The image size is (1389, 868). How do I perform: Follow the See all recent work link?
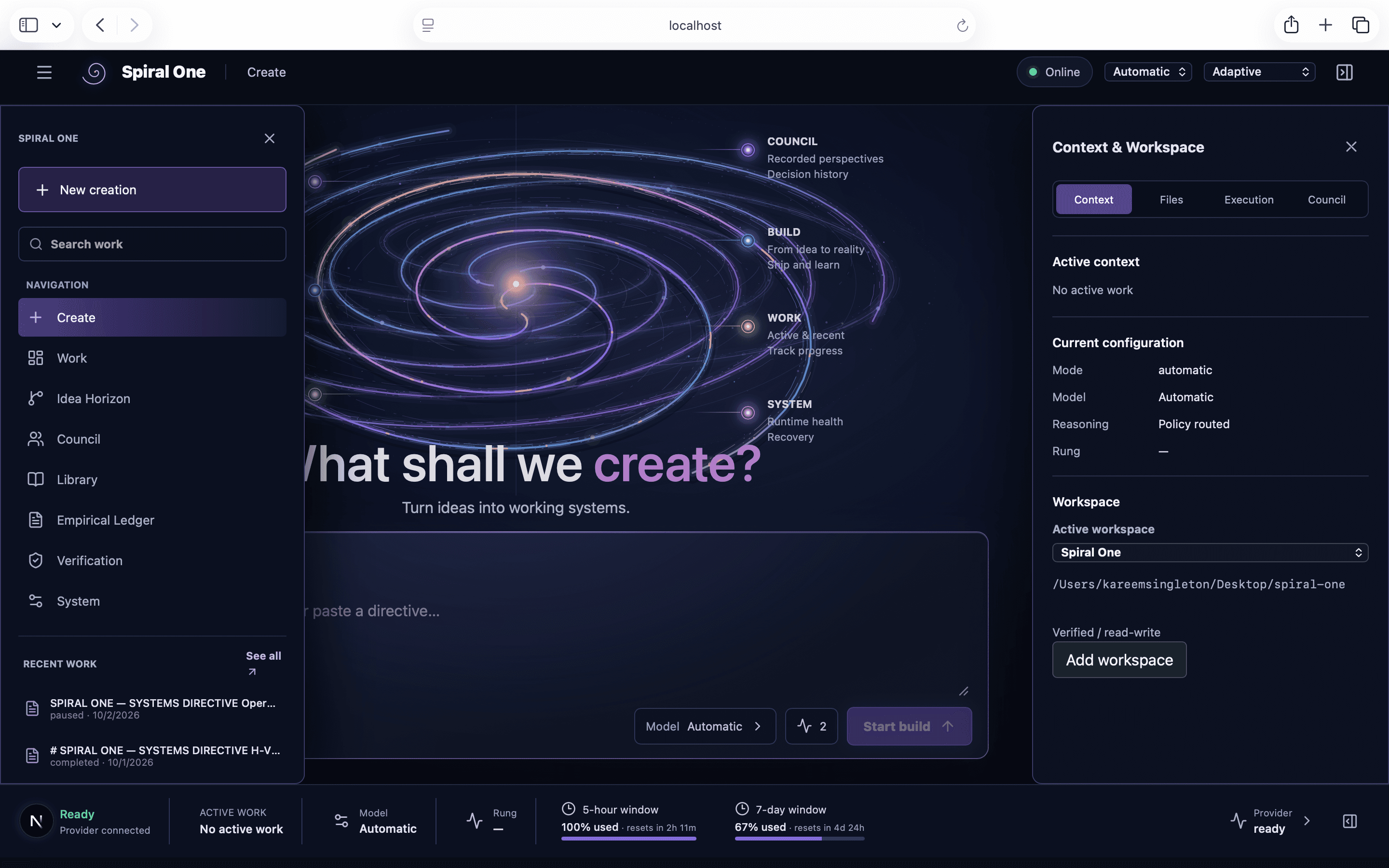tap(263, 663)
